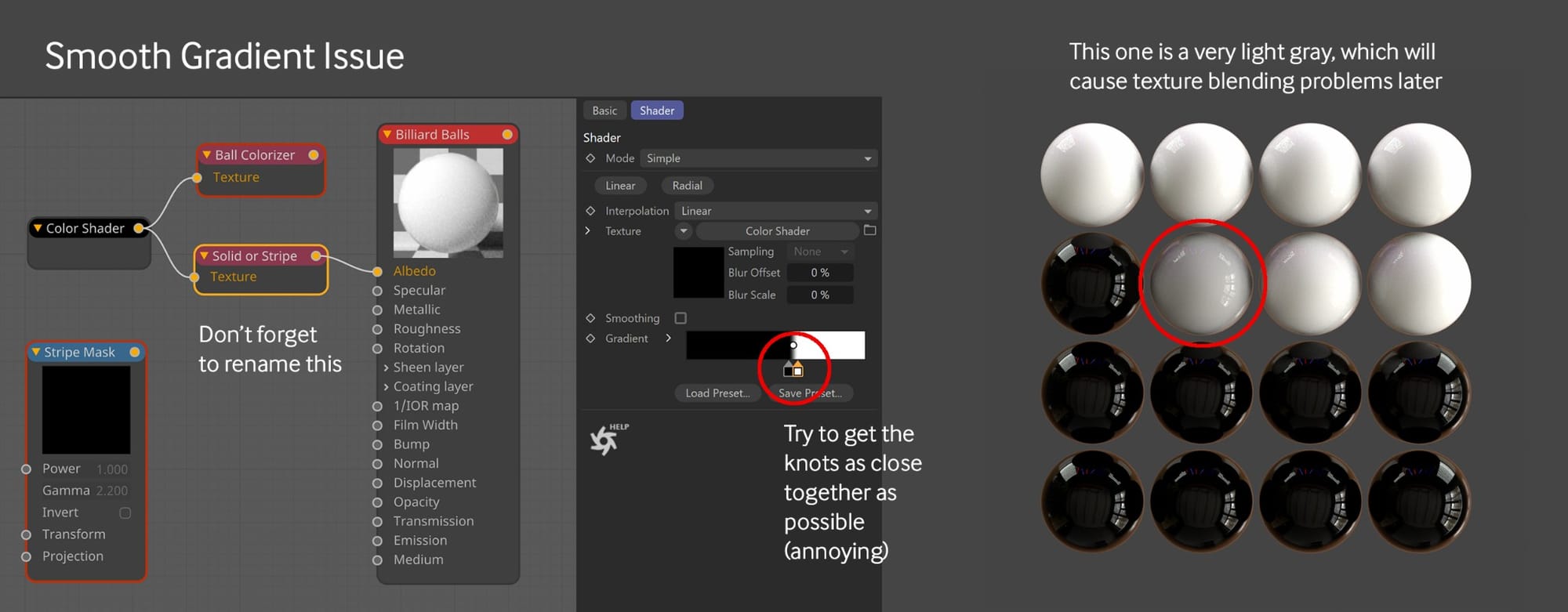
Task: Click the Billiard Balls sphere preview thumbnail
Action: pyautogui.click(x=448, y=204)
